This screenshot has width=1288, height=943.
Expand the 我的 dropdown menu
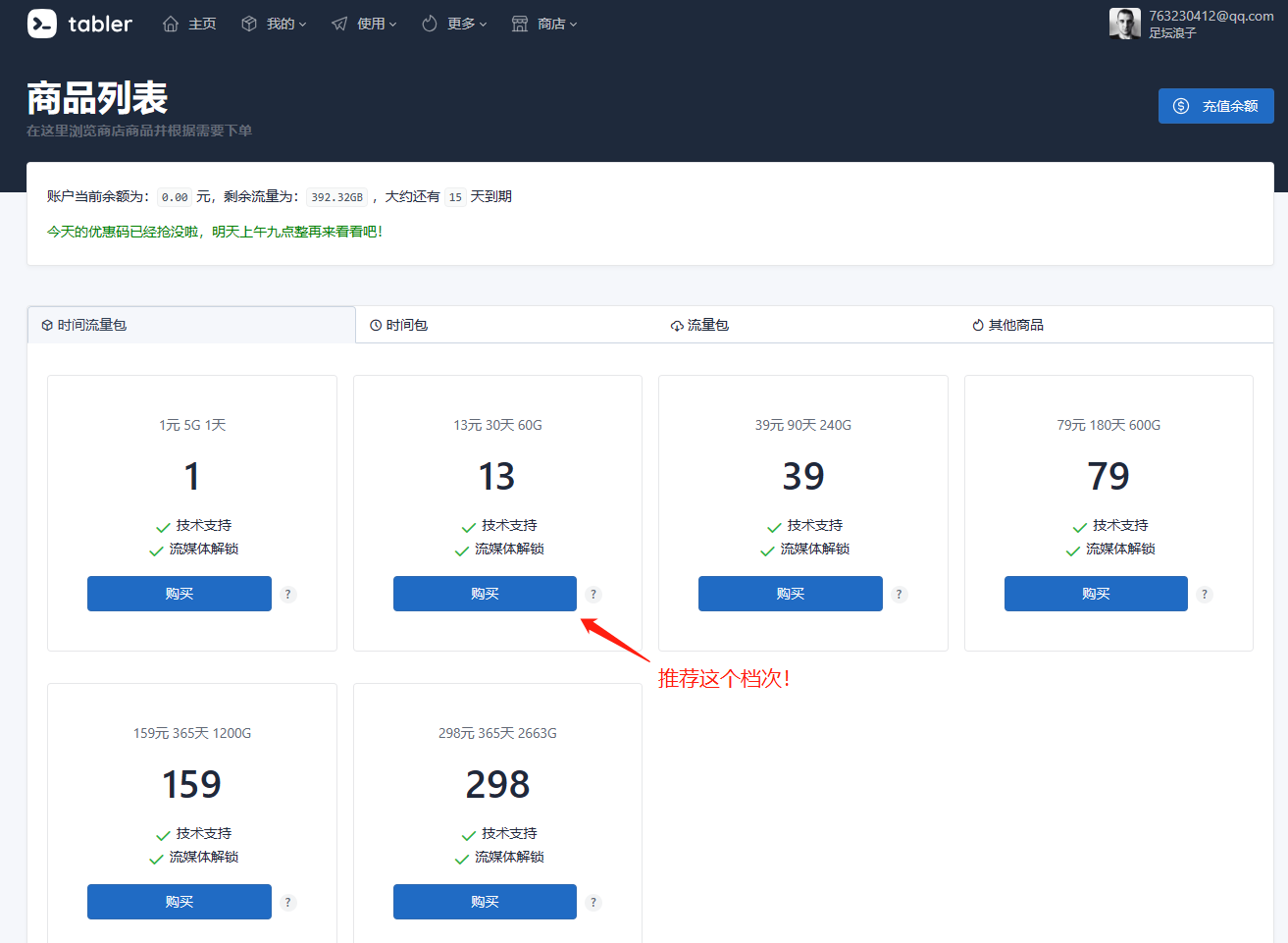click(x=274, y=24)
